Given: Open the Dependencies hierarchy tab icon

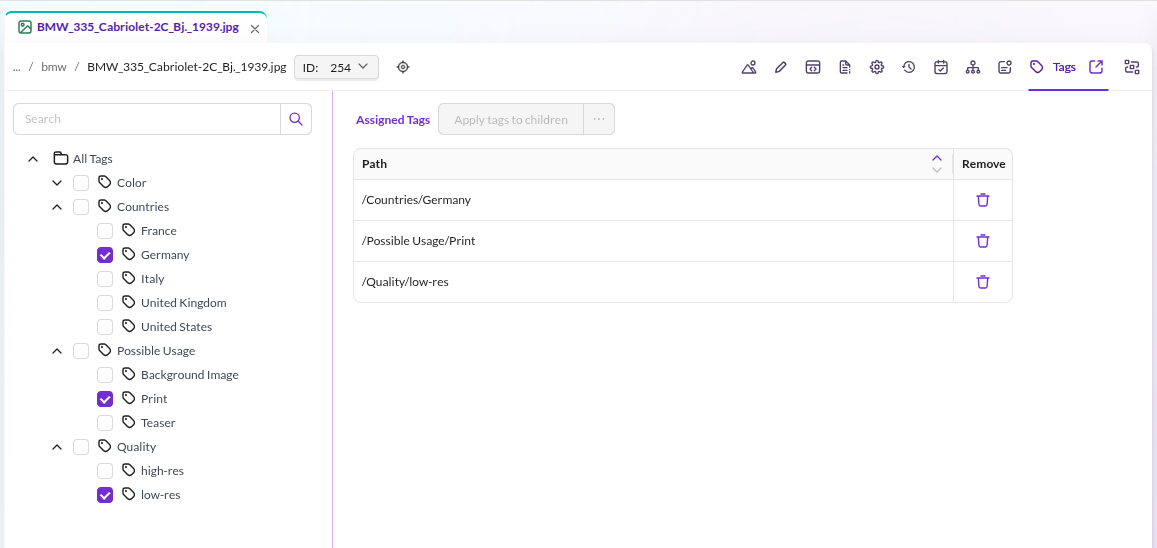Looking at the screenshot, I should tap(973, 67).
